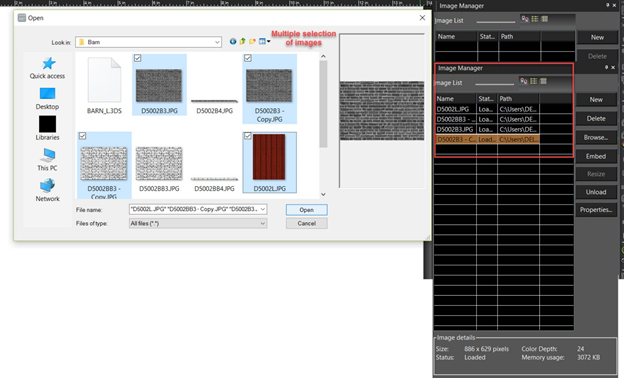The width and height of the screenshot is (624, 378).
Task: Click Libraries in the places sidebar
Action: point(47,128)
